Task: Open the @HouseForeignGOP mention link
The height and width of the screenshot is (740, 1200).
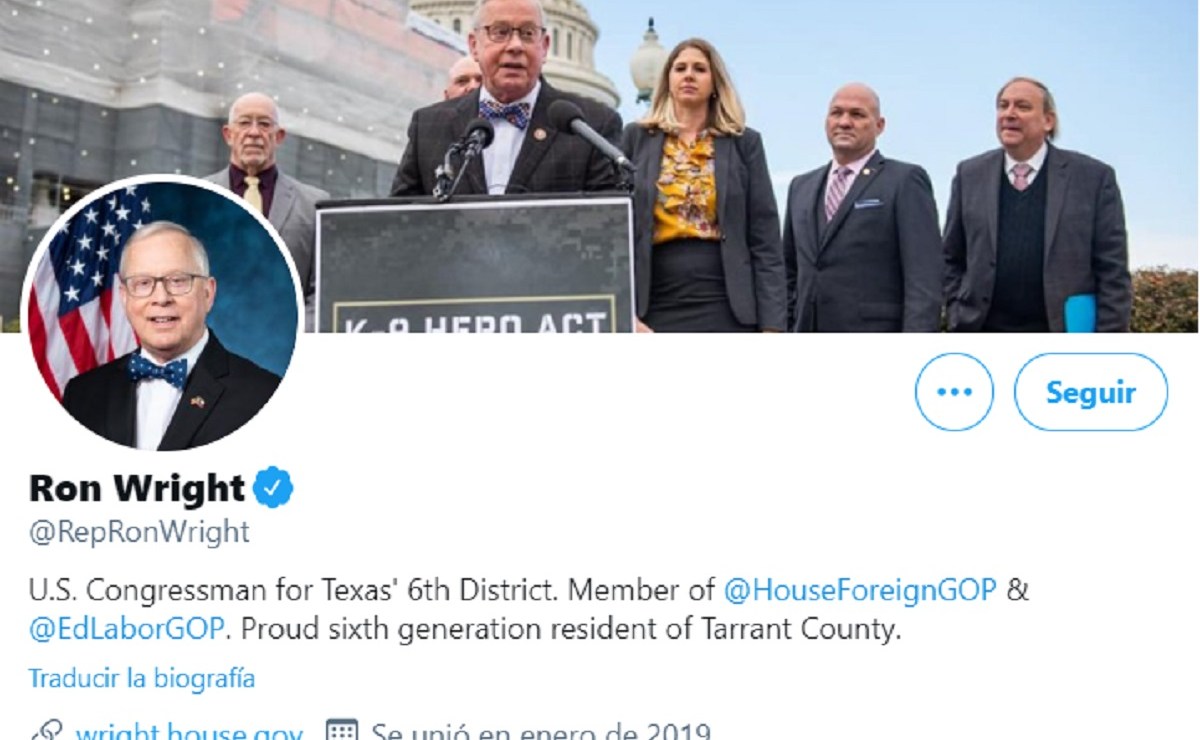Action: (x=860, y=590)
